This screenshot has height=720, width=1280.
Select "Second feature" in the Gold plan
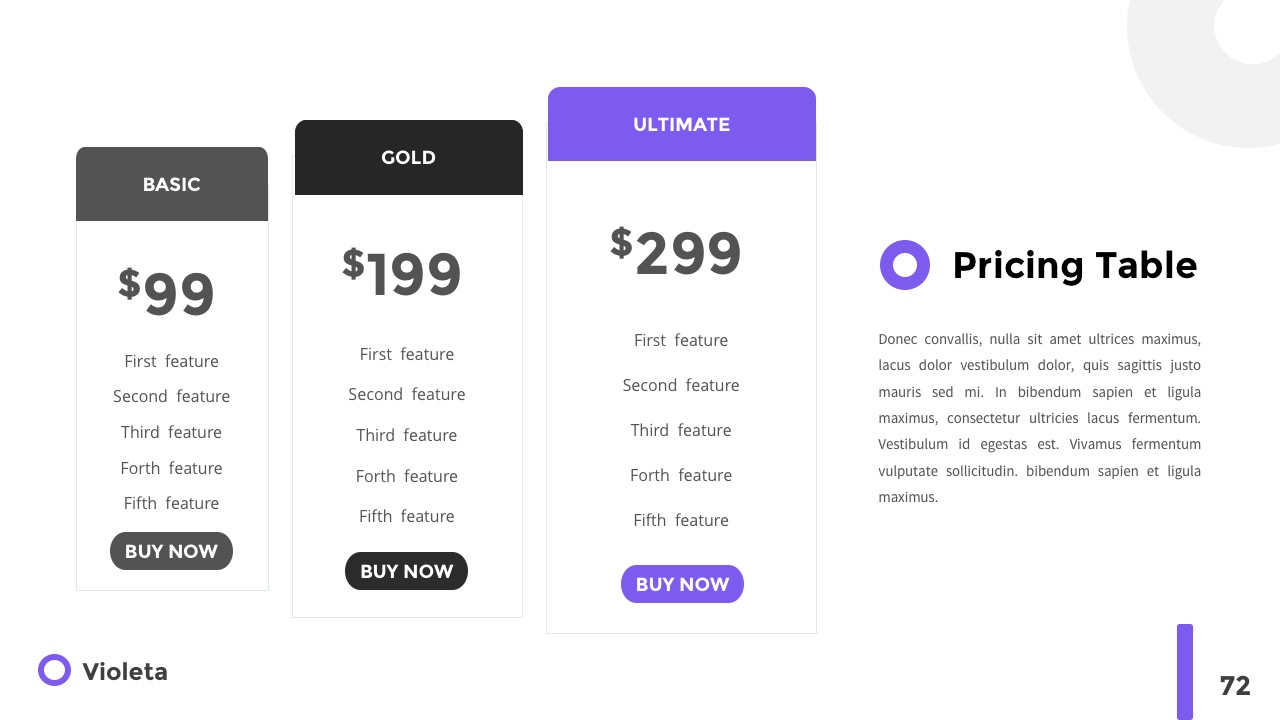407,394
